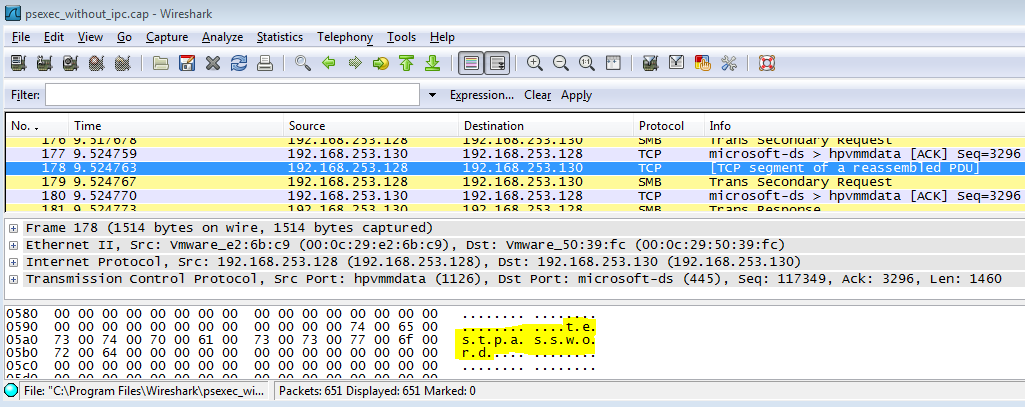The height and width of the screenshot is (407, 1025).
Task: Open the View menu
Action: click(x=90, y=37)
